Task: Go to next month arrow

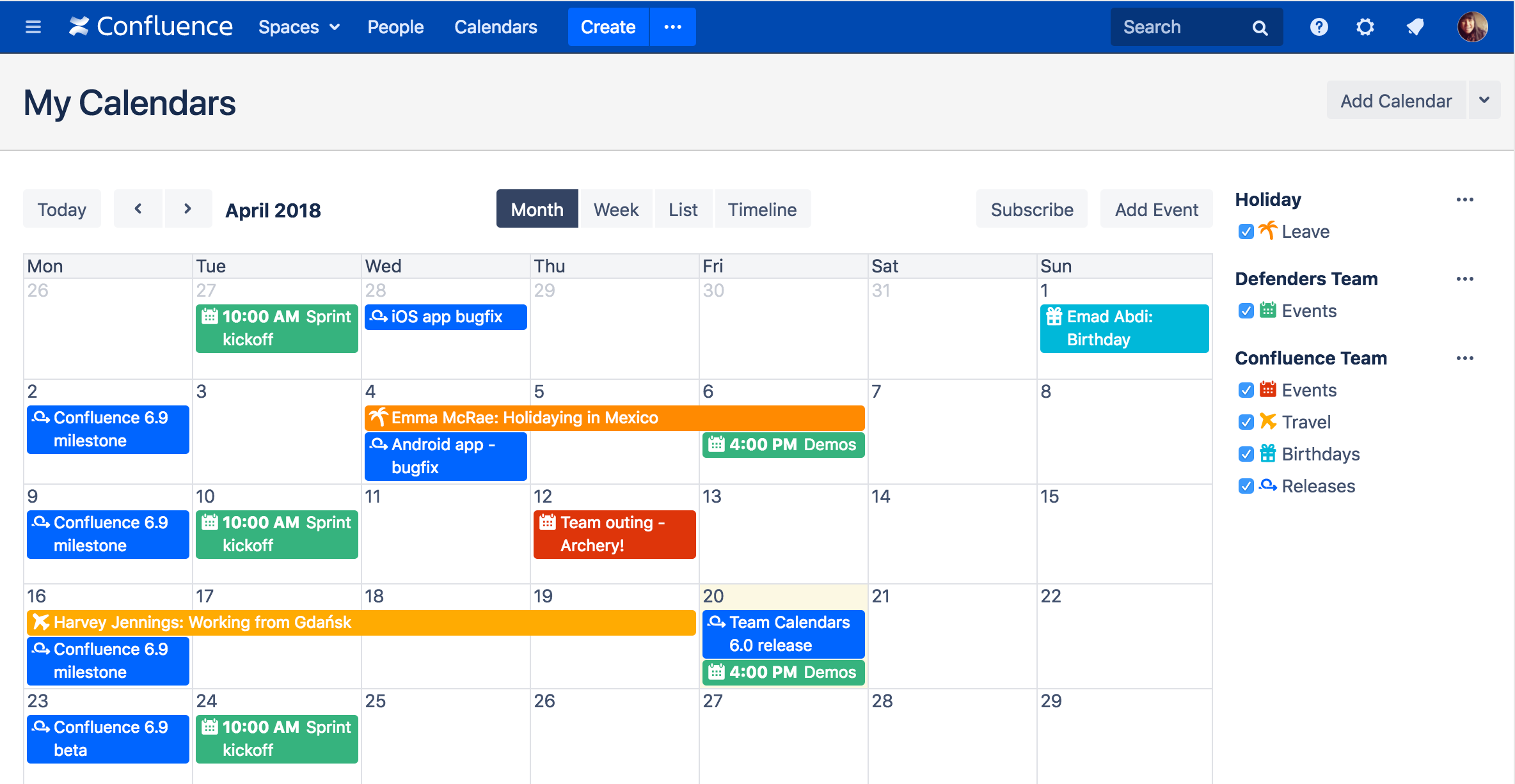Action: [x=187, y=209]
